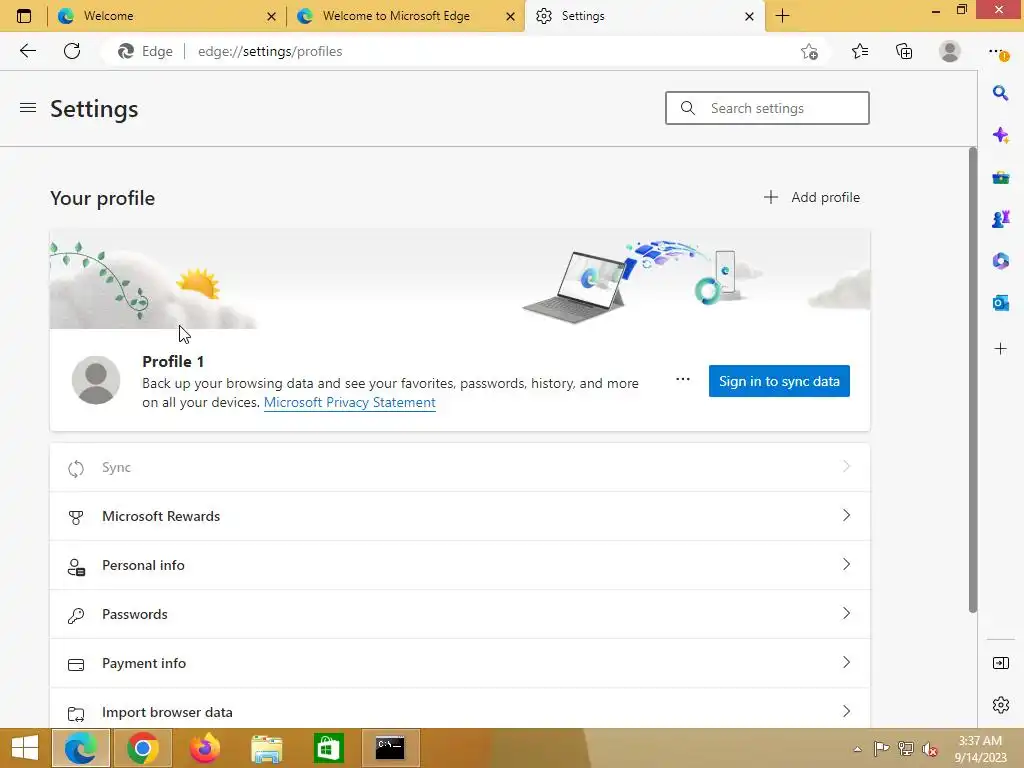
Task: Expand the Microsoft Rewards row chevron
Action: coord(846,515)
